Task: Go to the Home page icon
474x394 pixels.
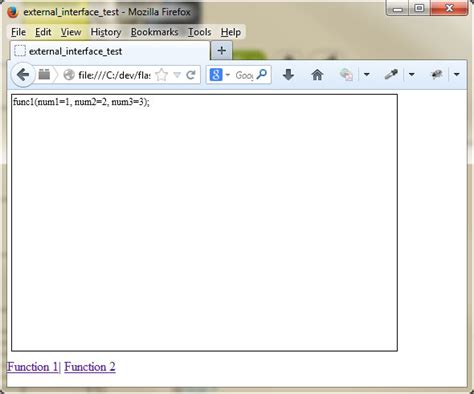Action: click(317, 75)
